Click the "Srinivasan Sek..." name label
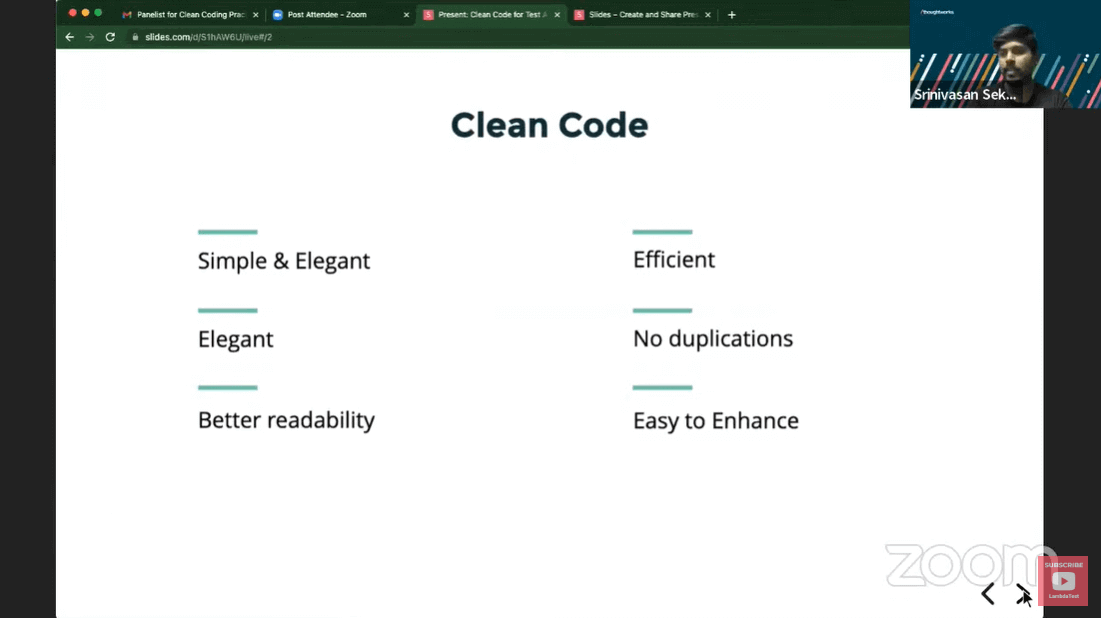This screenshot has width=1101, height=618. tap(963, 95)
